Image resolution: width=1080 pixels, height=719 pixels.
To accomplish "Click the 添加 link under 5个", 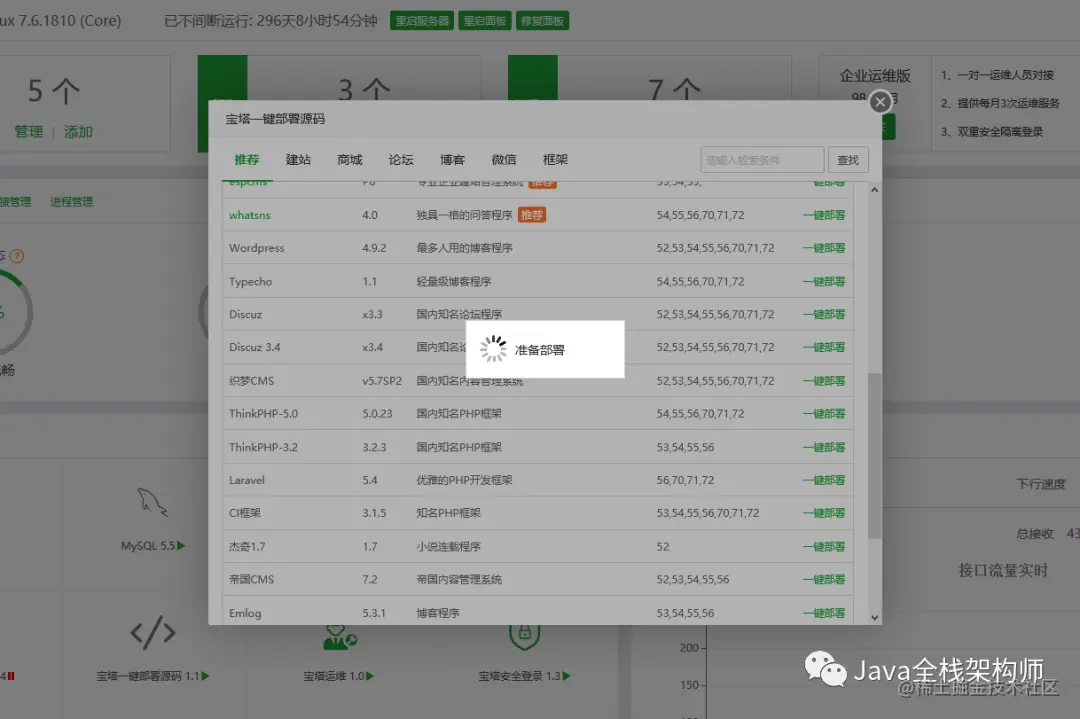I will (x=78, y=132).
